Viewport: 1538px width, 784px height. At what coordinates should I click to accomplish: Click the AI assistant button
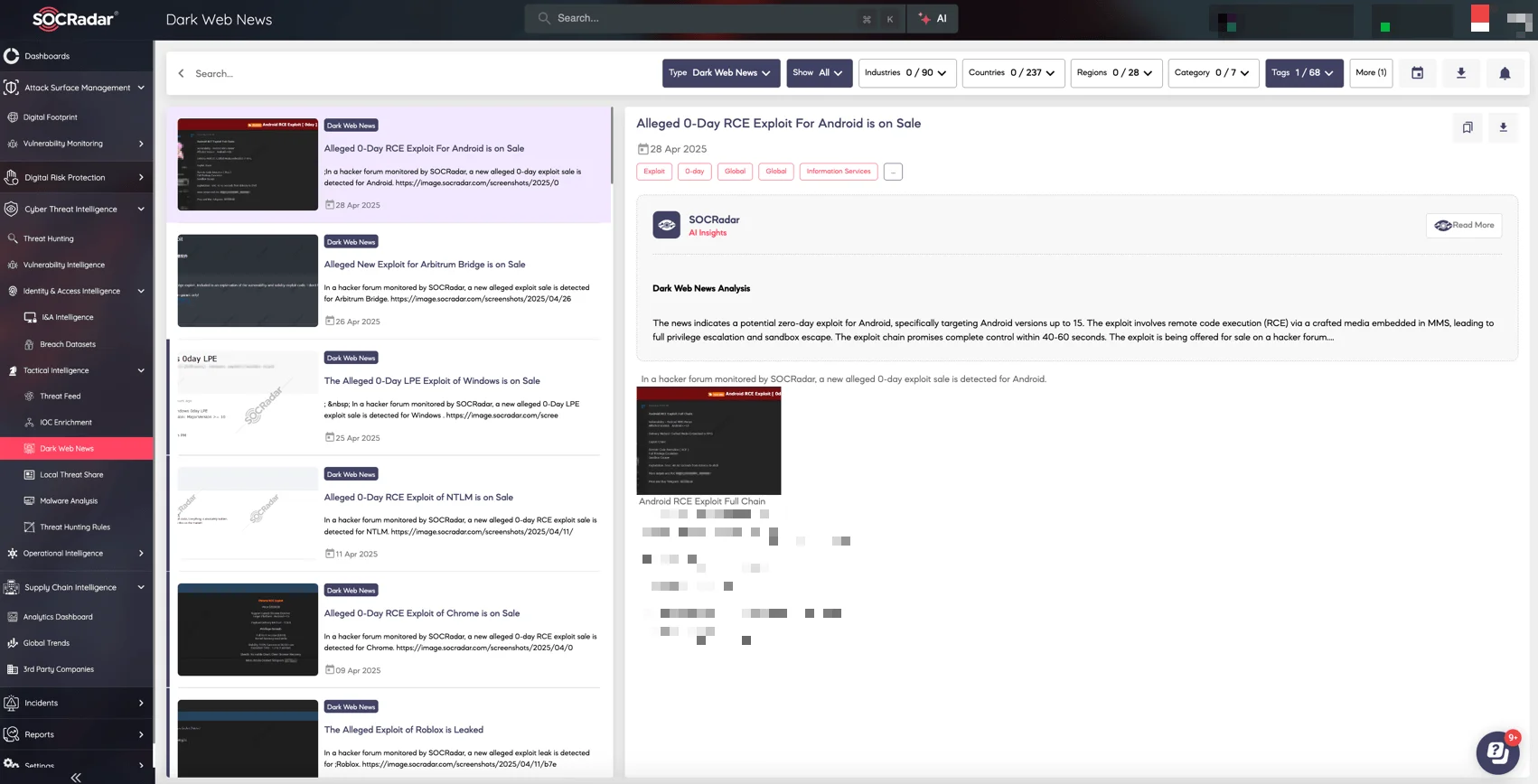pos(933,18)
